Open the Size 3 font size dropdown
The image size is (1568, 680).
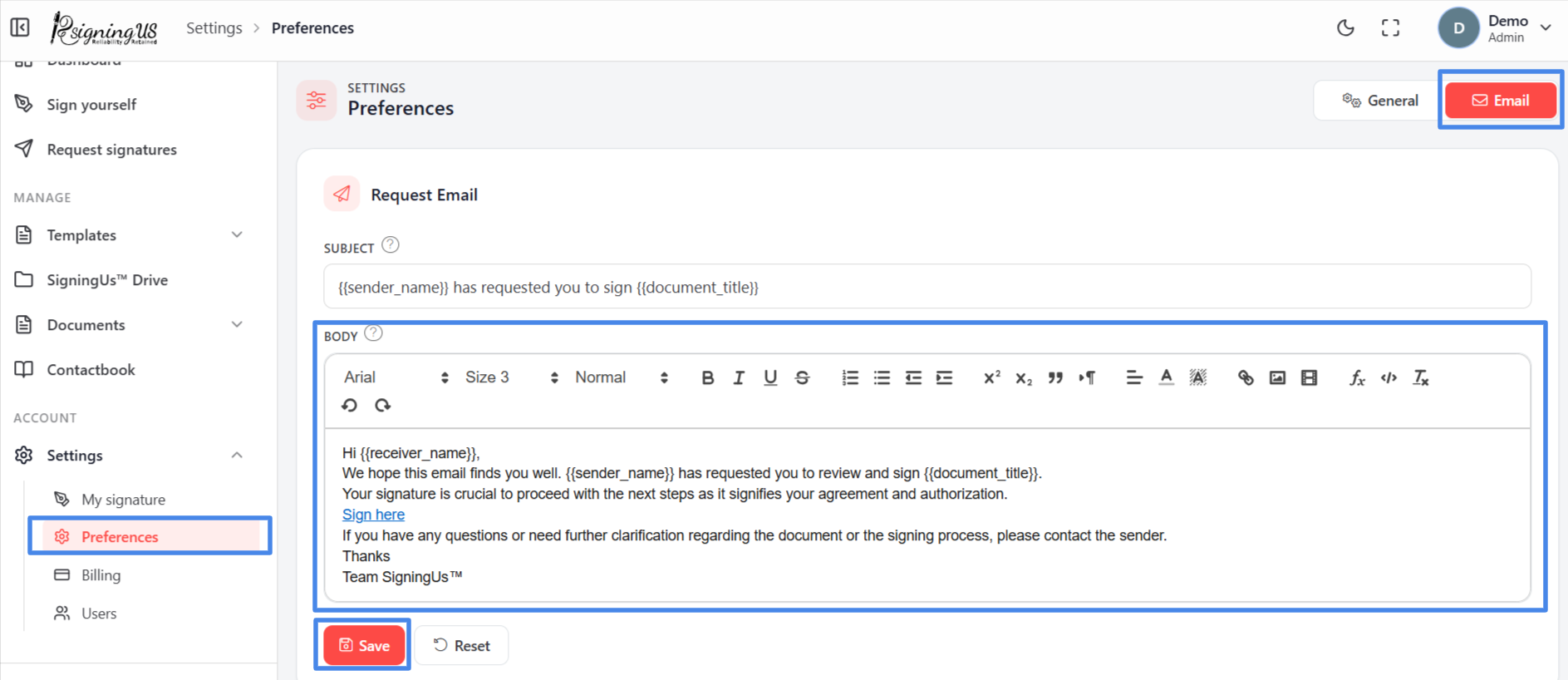coord(511,377)
